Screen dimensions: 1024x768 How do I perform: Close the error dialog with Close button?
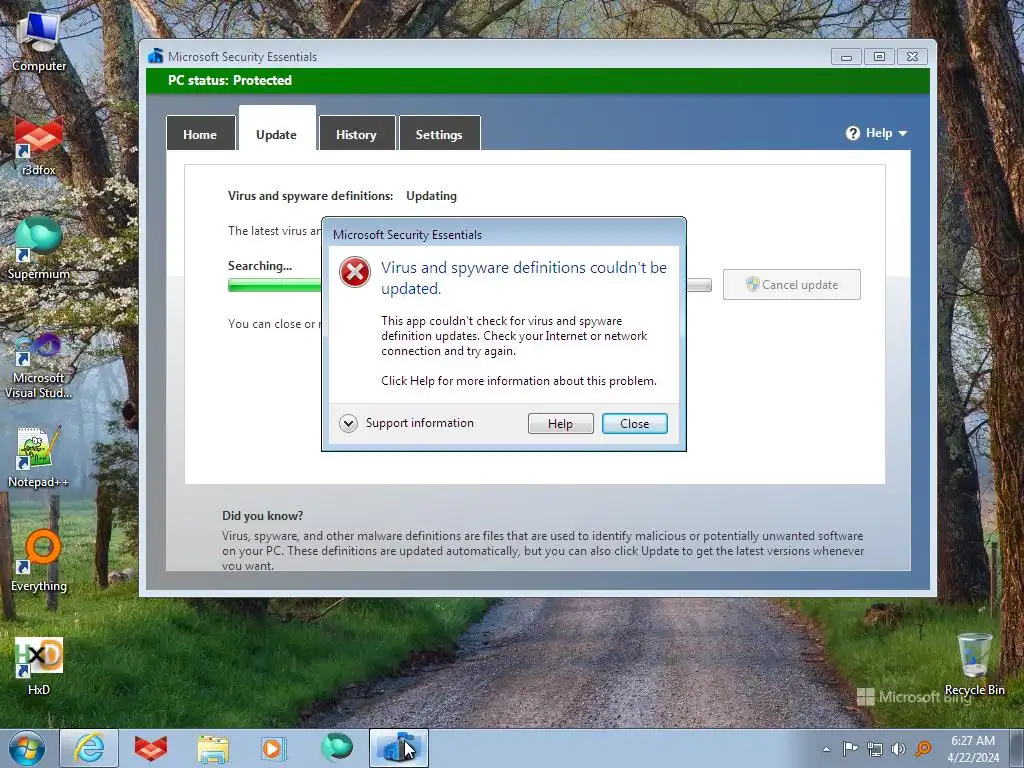[634, 424]
